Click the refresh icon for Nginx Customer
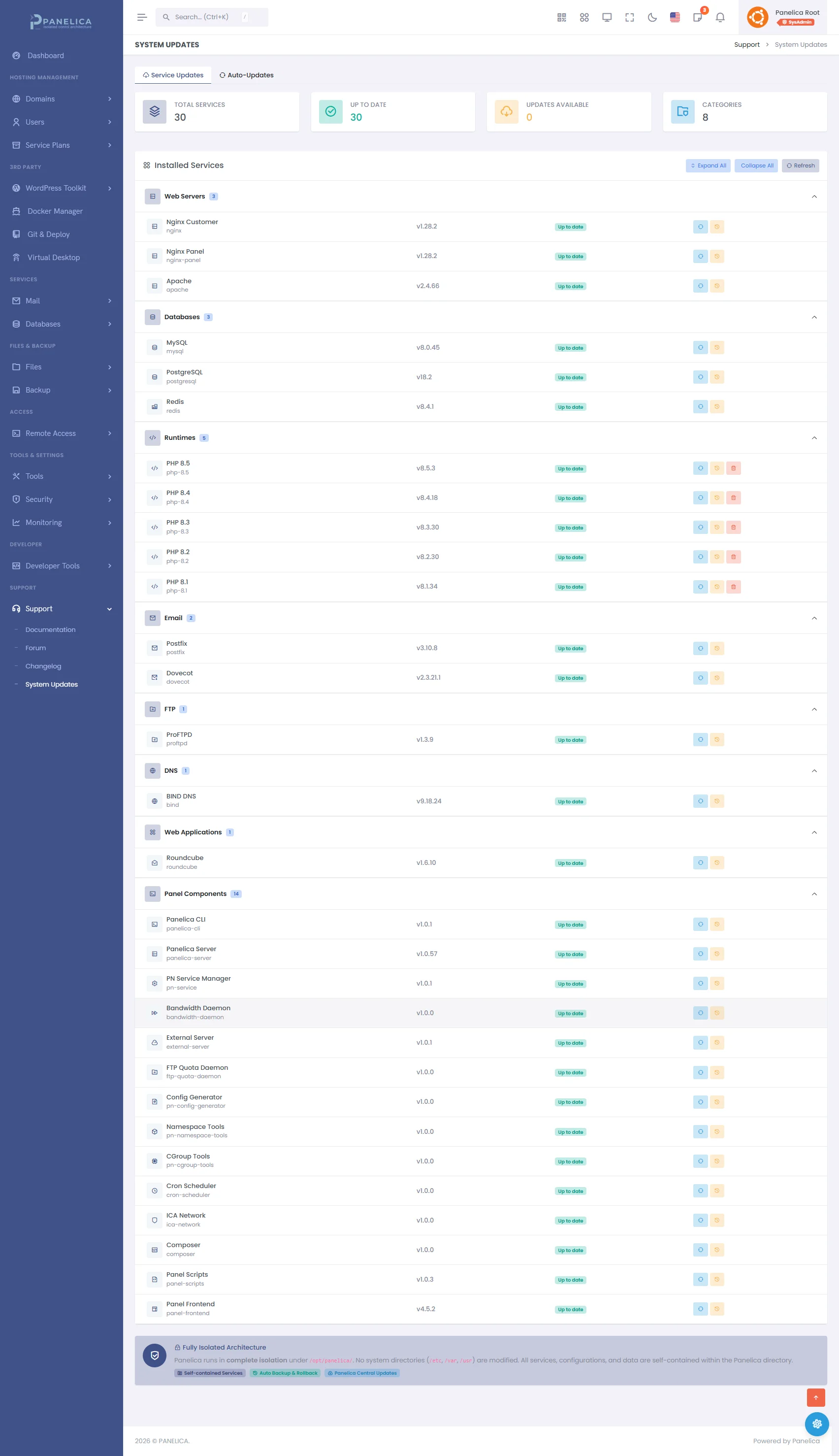Screen dimensions: 839x1456 tap(700, 227)
